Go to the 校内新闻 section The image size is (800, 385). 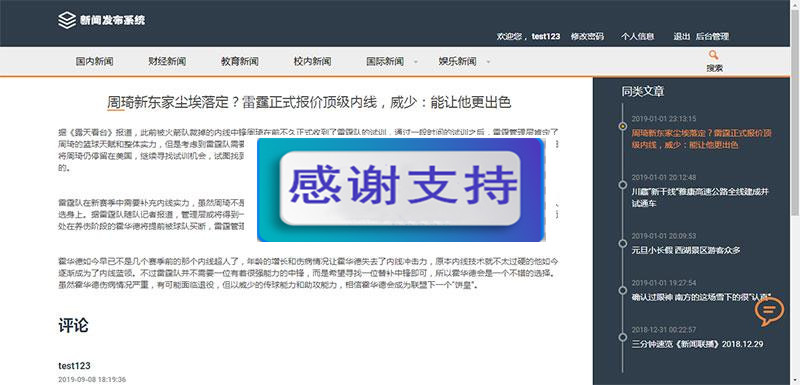[x=312, y=61]
